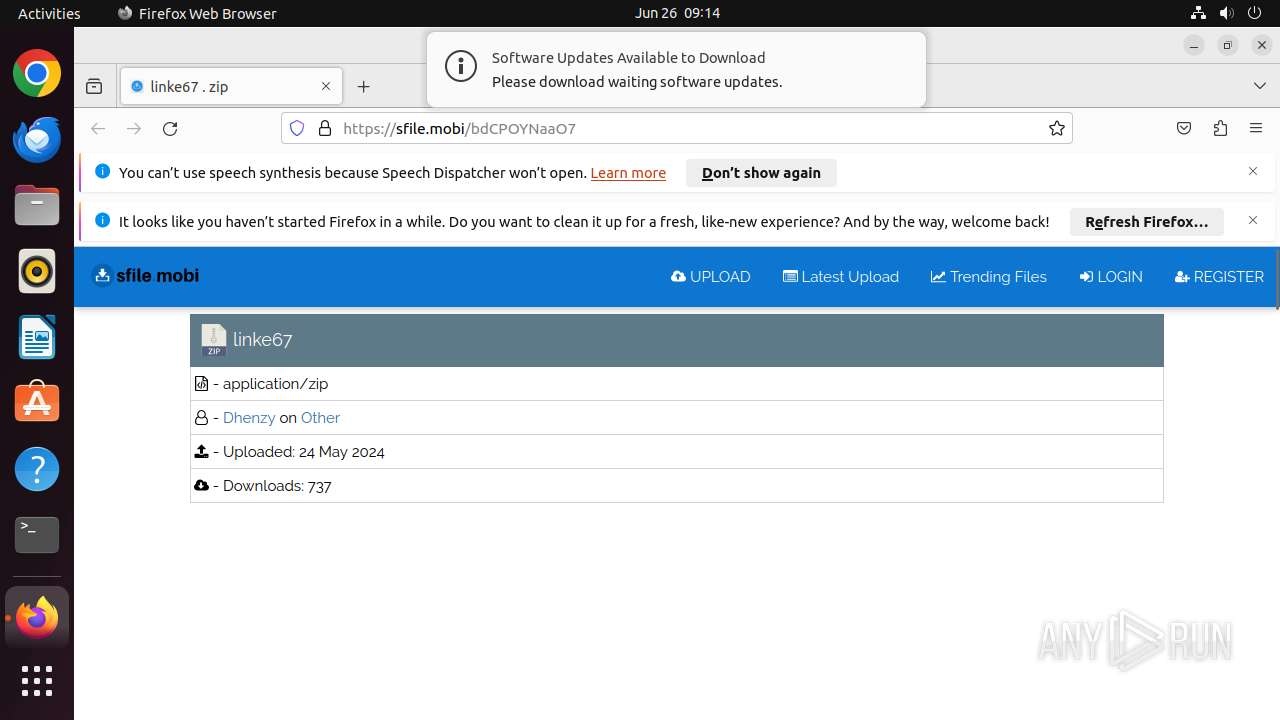The width and height of the screenshot is (1280, 720).
Task: Open the Trending Files nav item
Action: pyautogui.click(x=989, y=277)
